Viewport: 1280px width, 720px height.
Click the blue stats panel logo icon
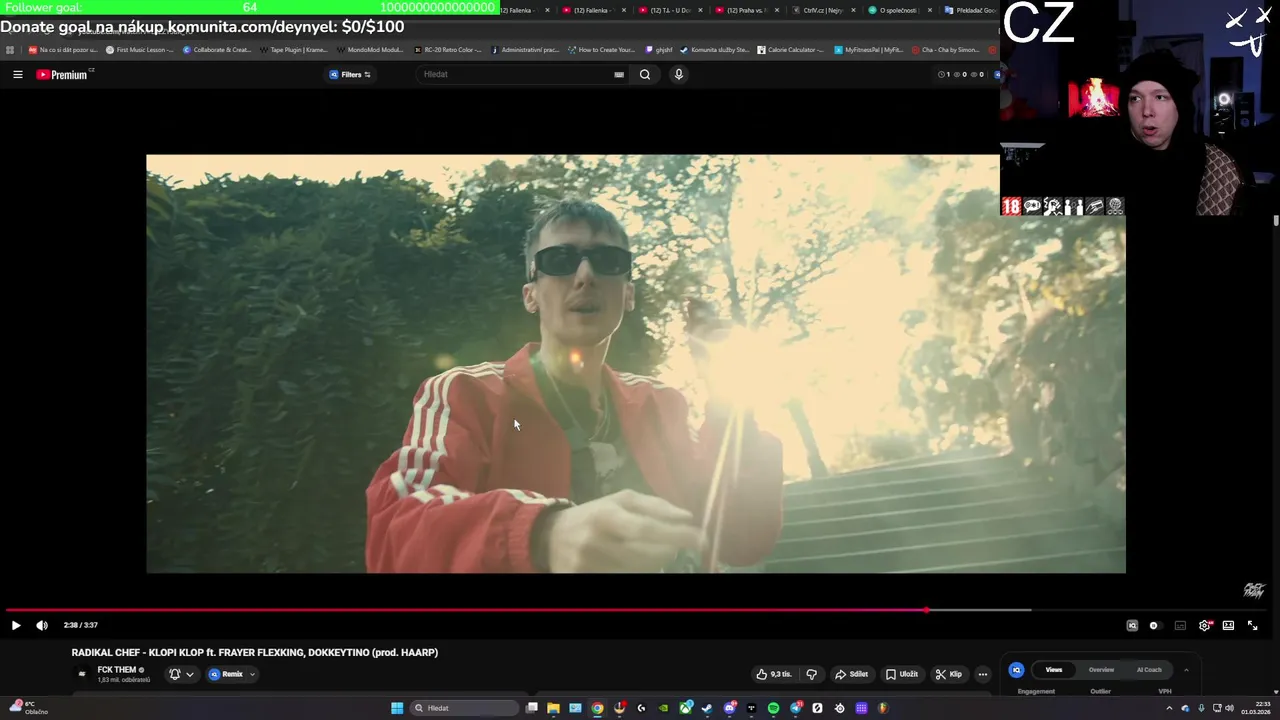(x=1016, y=670)
